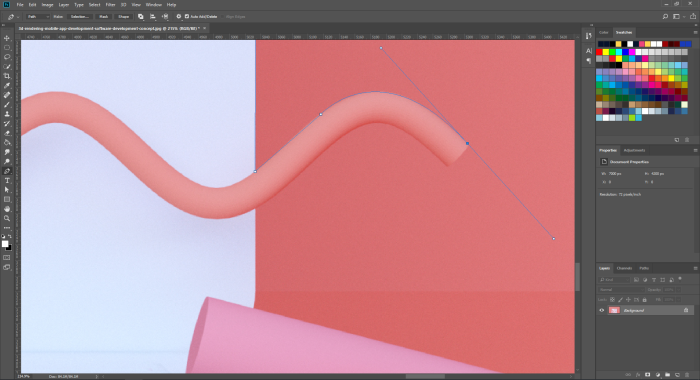Add adjustment layer icon
Screen dimensions: 700x380
coord(658,375)
